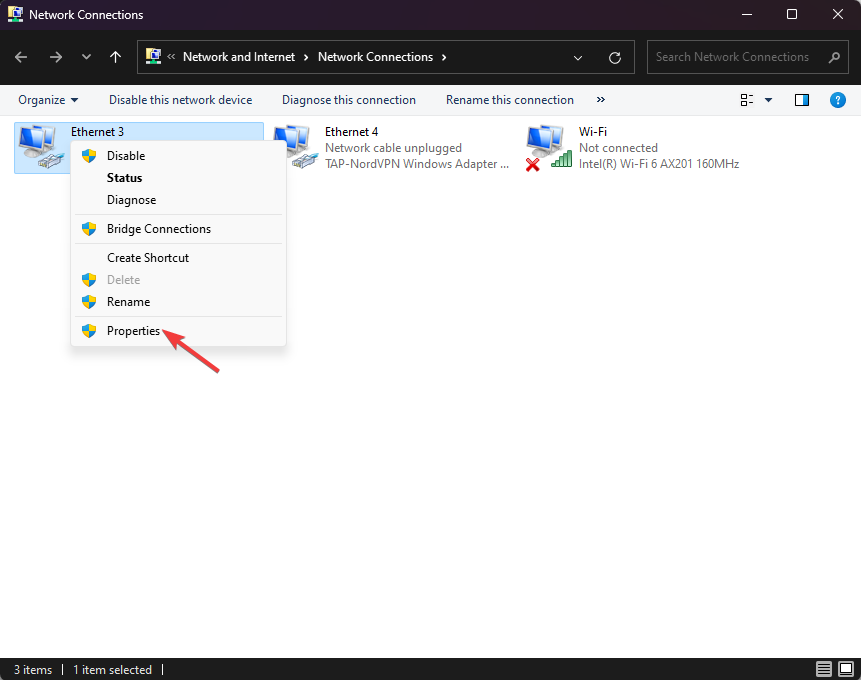Click Properties in the context menu

(133, 331)
